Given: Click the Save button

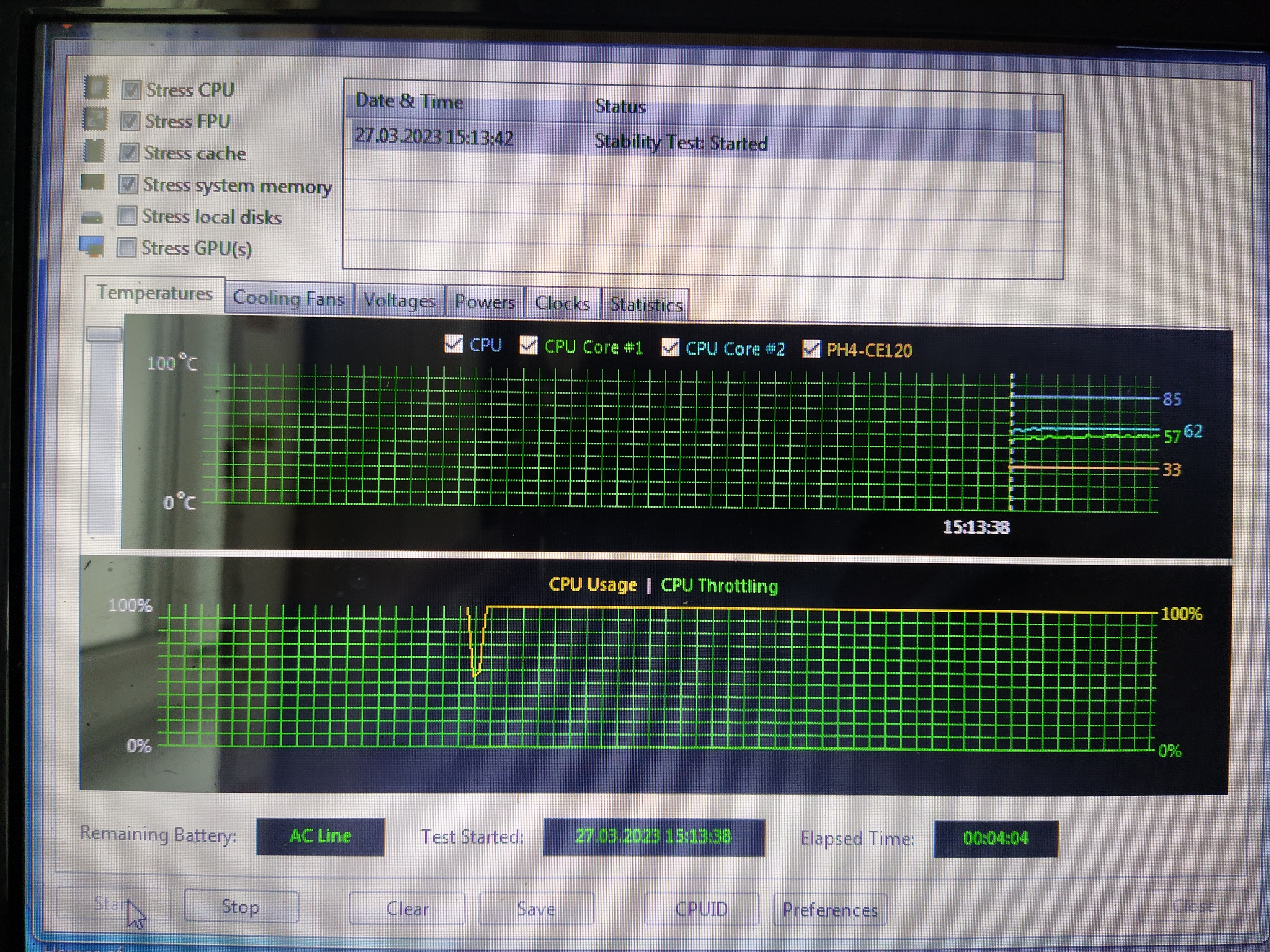Looking at the screenshot, I should pos(536,909).
